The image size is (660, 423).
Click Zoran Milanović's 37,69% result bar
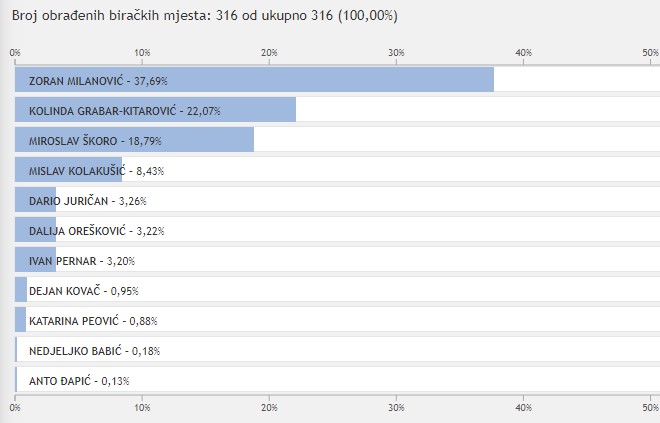pos(254,79)
